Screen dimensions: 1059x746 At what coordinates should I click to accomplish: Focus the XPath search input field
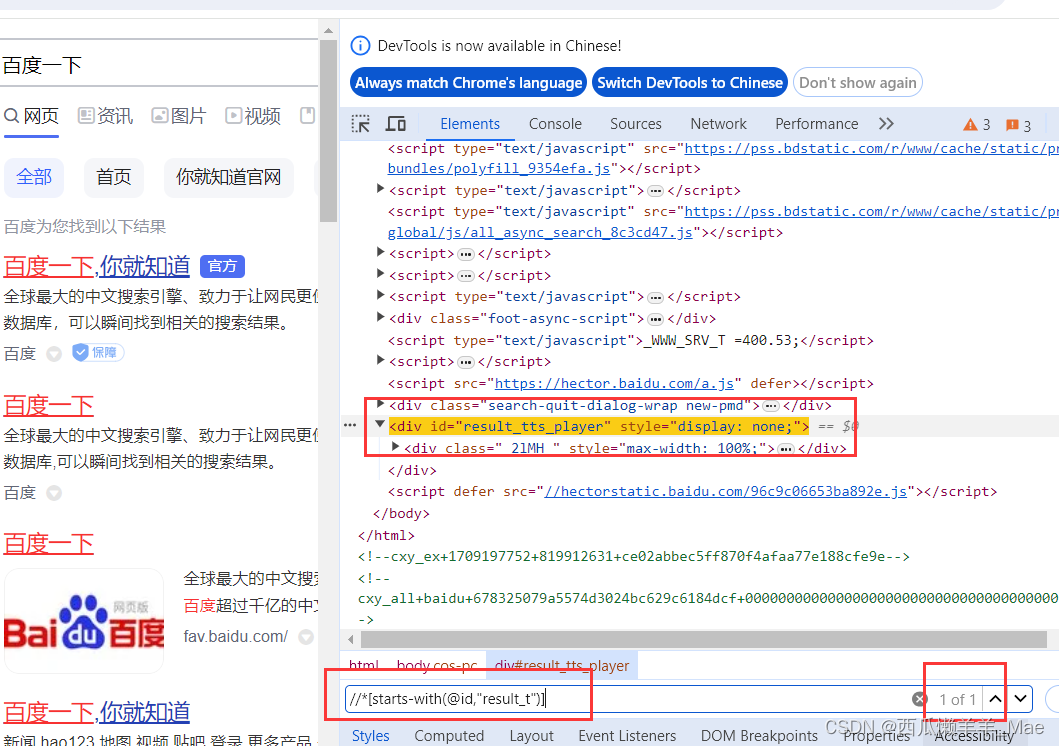coord(627,699)
